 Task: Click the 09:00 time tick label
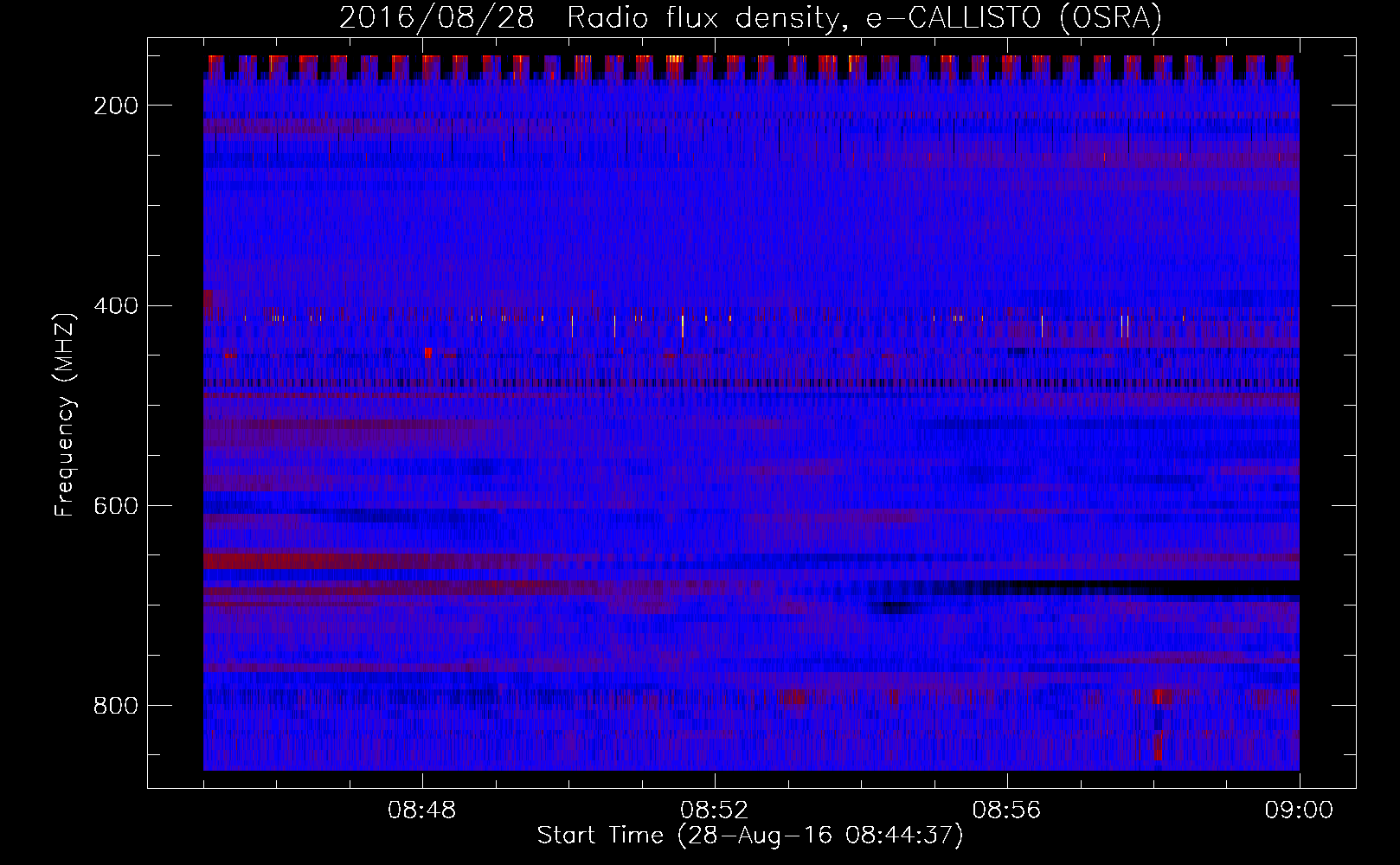point(1299,811)
